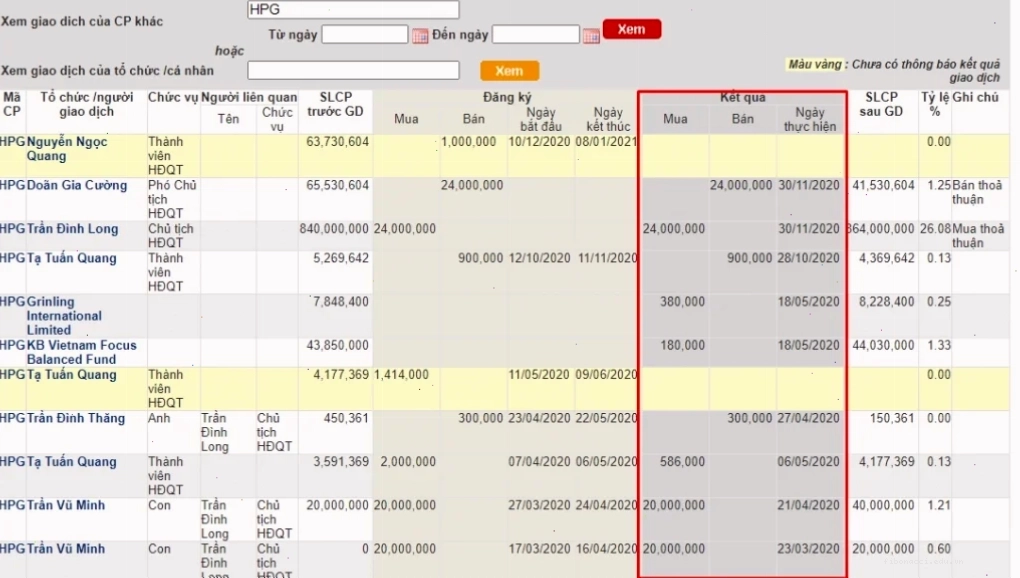Open the Grinling International Limited link
Image resolution: width=1020 pixels, height=578 pixels.
tap(64, 316)
